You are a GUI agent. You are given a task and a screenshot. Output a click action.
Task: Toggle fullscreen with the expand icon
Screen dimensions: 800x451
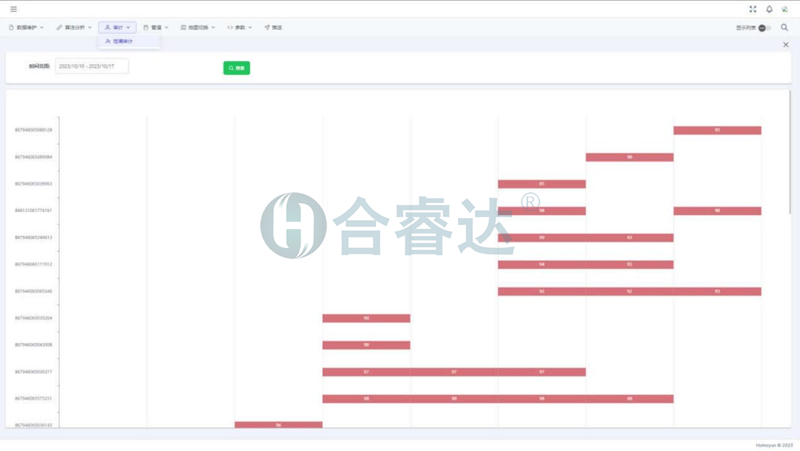pos(753,9)
